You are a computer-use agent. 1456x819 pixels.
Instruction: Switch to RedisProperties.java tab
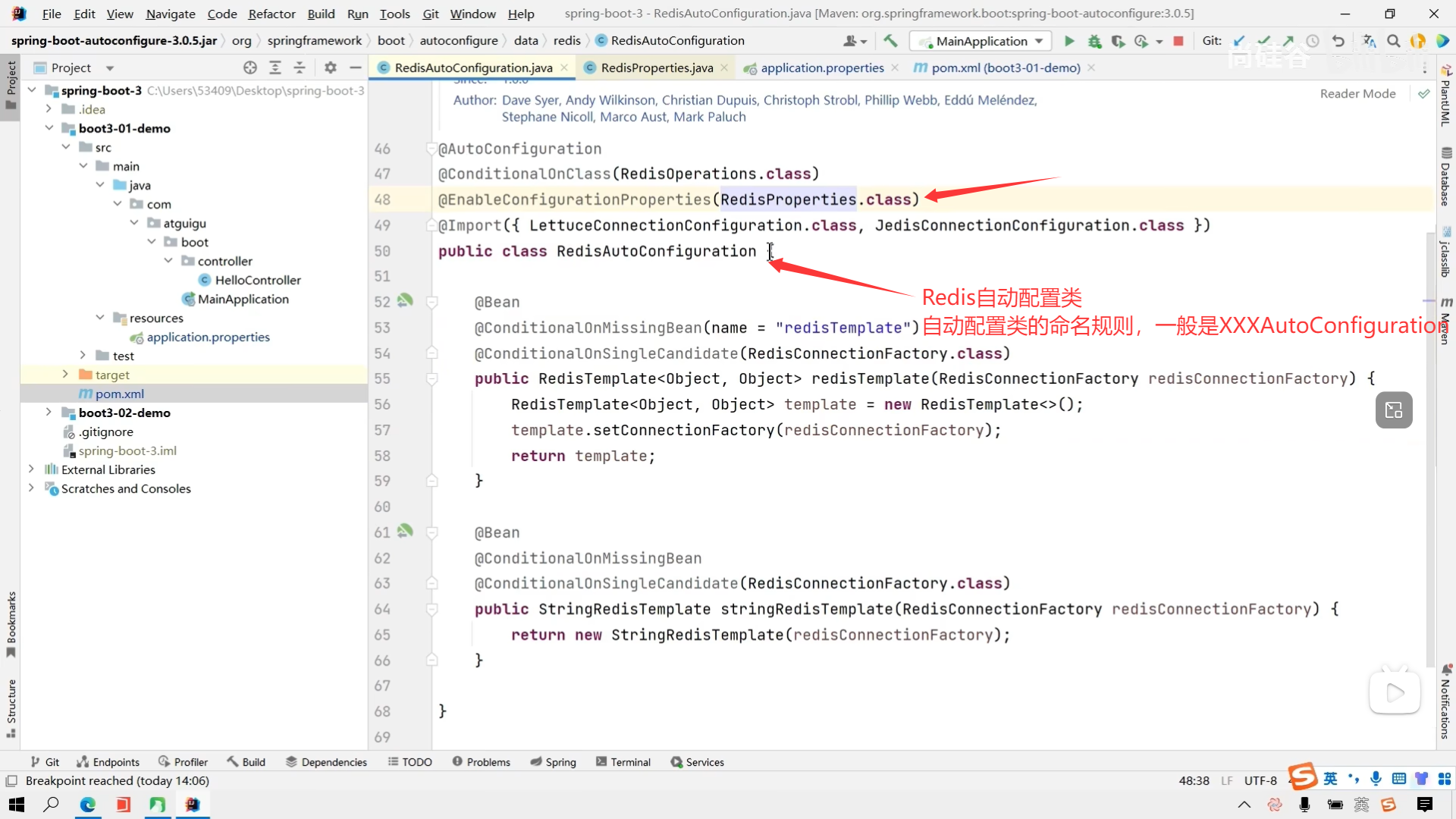(656, 67)
